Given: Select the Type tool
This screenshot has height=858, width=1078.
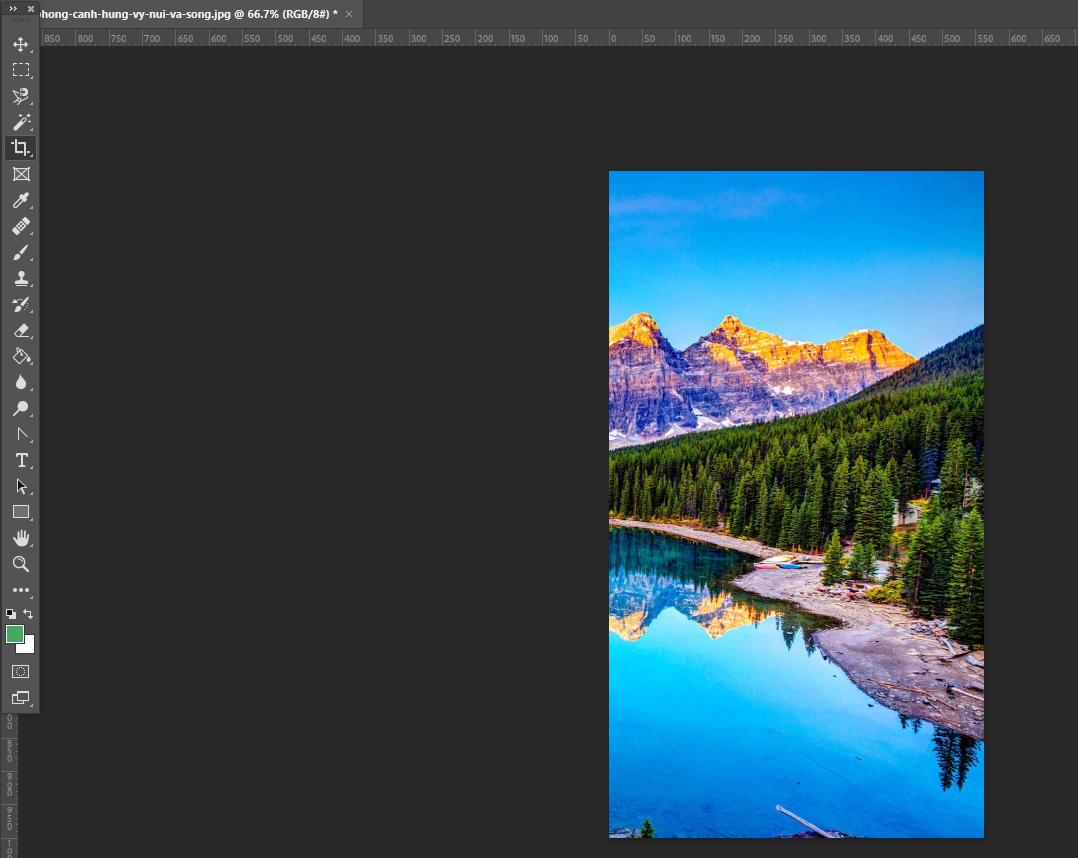Looking at the screenshot, I should coord(21,460).
